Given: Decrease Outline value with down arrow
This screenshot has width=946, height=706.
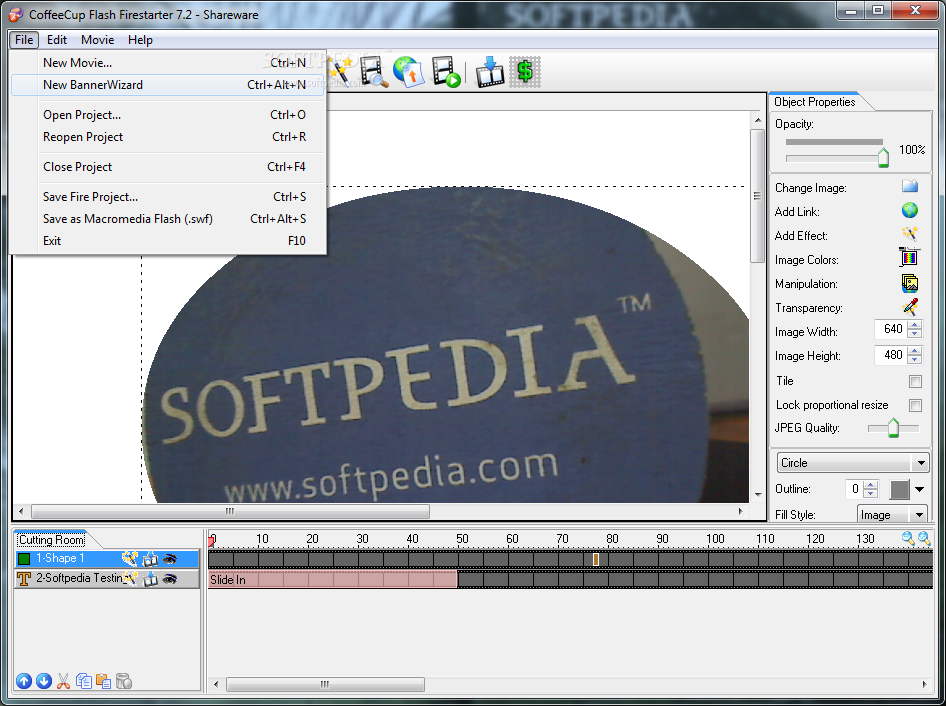Looking at the screenshot, I should pyautogui.click(x=870, y=493).
